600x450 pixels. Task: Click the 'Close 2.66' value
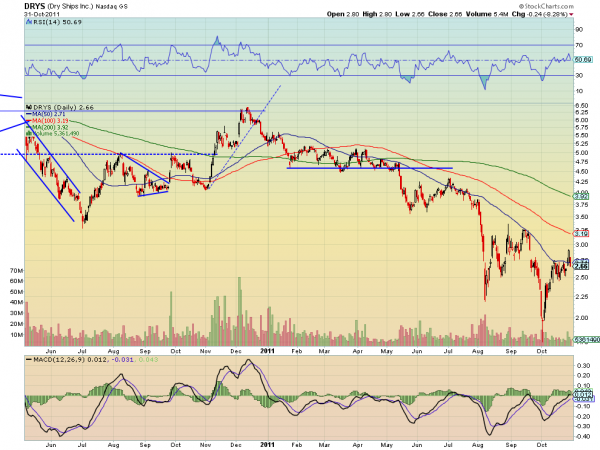(x=445, y=14)
